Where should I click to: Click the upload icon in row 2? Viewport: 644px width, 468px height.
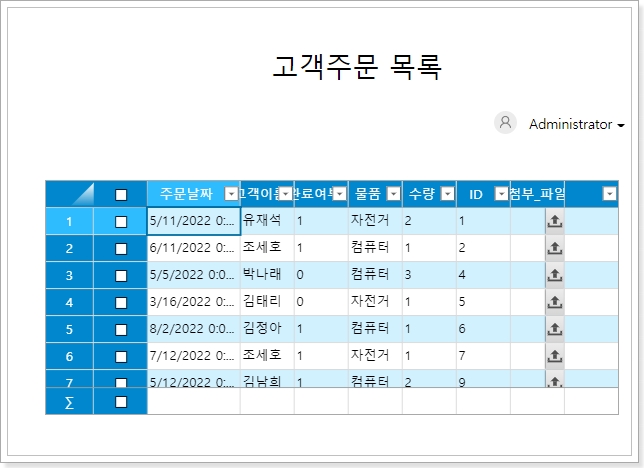555,248
